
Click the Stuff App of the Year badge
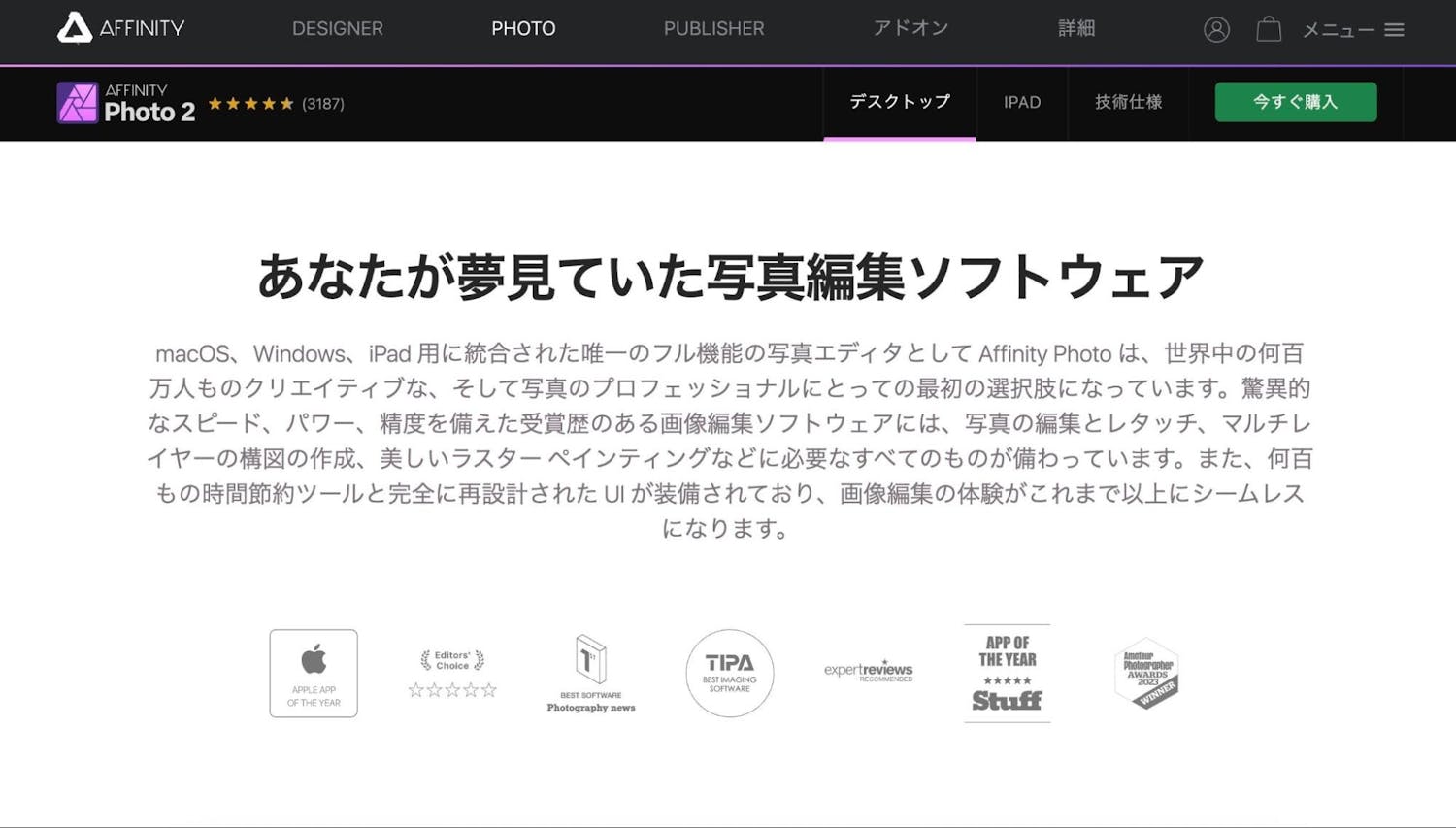pos(1008,674)
